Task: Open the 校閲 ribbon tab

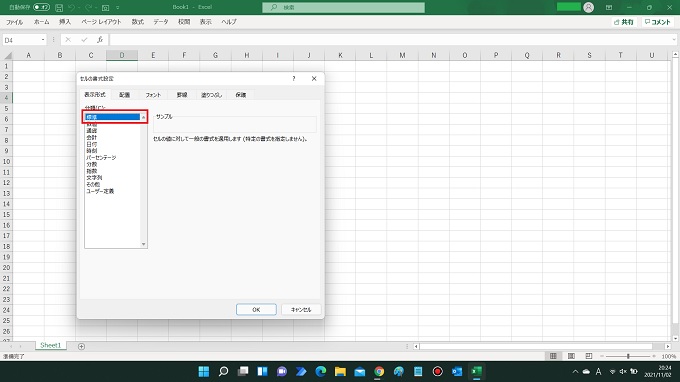Action: click(x=184, y=22)
